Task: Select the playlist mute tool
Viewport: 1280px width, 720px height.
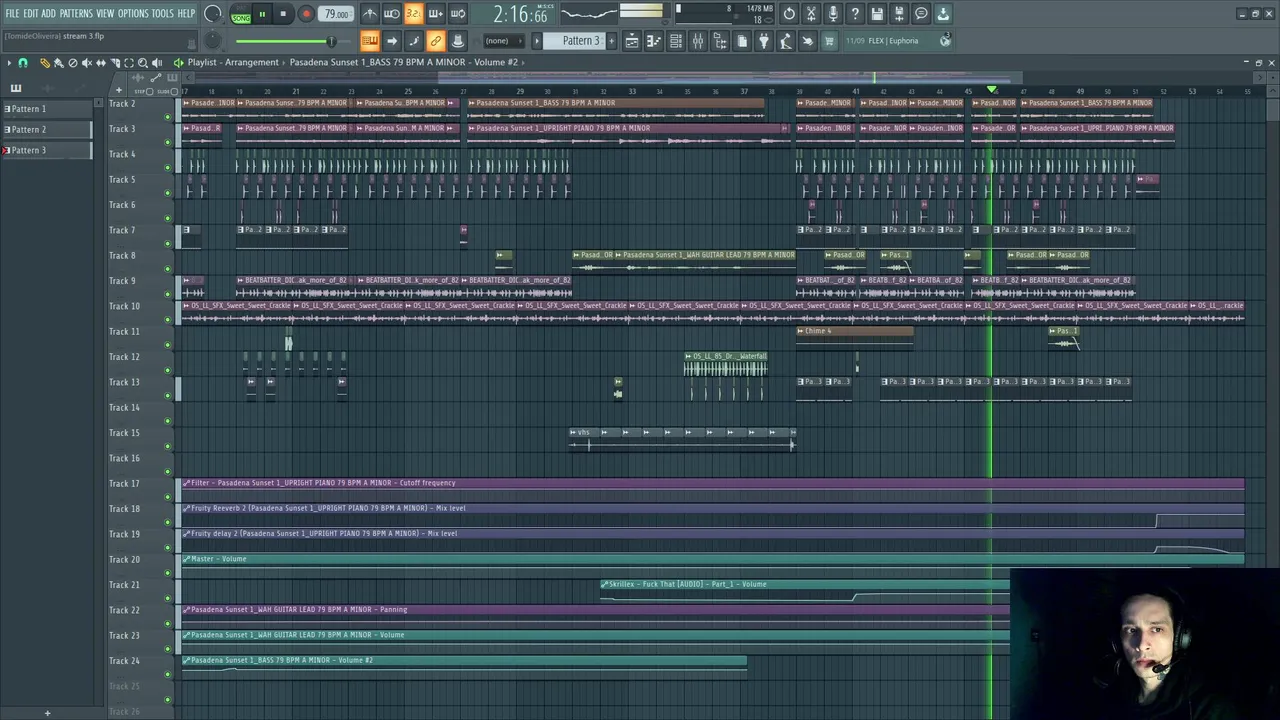Action: click(86, 63)
